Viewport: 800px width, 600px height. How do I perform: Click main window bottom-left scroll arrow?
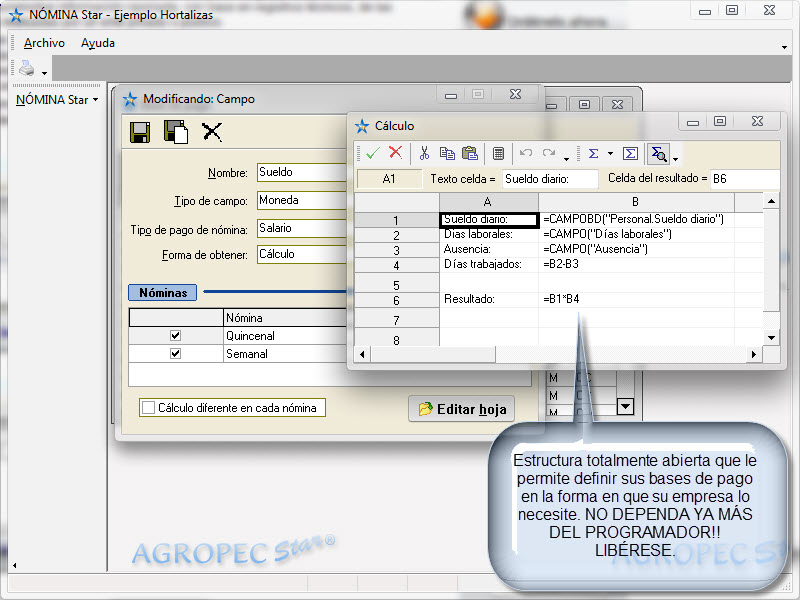tap(14, 565)
